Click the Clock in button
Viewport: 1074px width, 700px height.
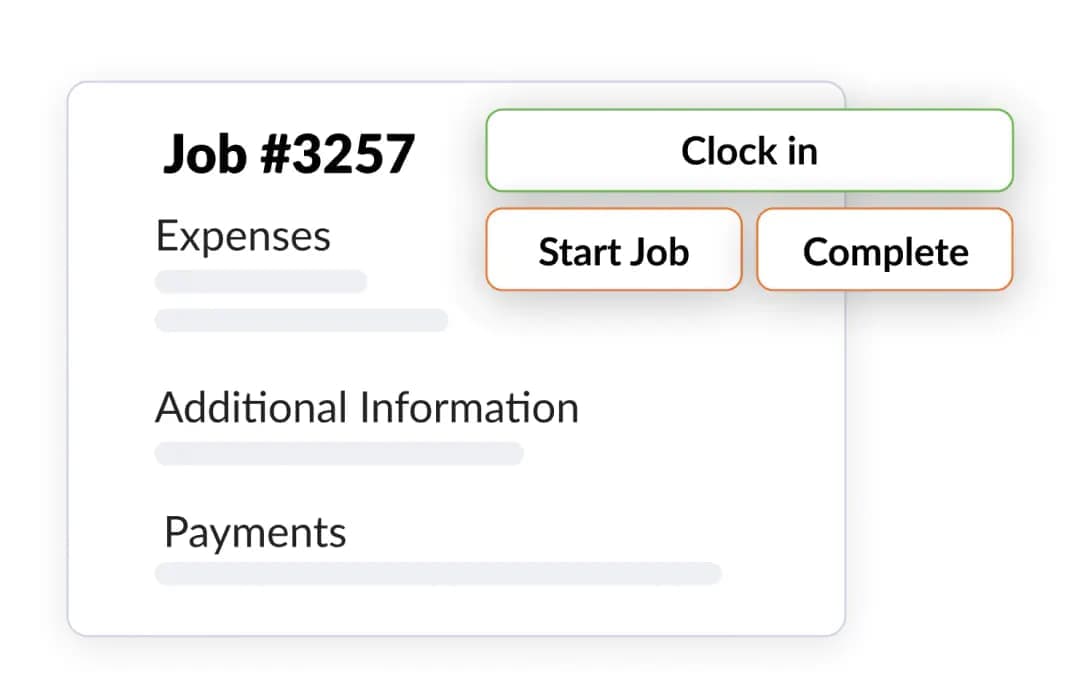coord(749,151)
